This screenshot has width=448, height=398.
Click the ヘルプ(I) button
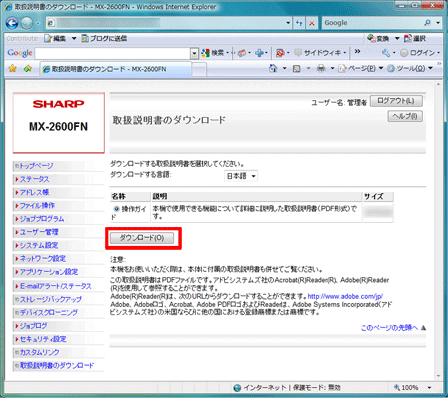[405, 116]
